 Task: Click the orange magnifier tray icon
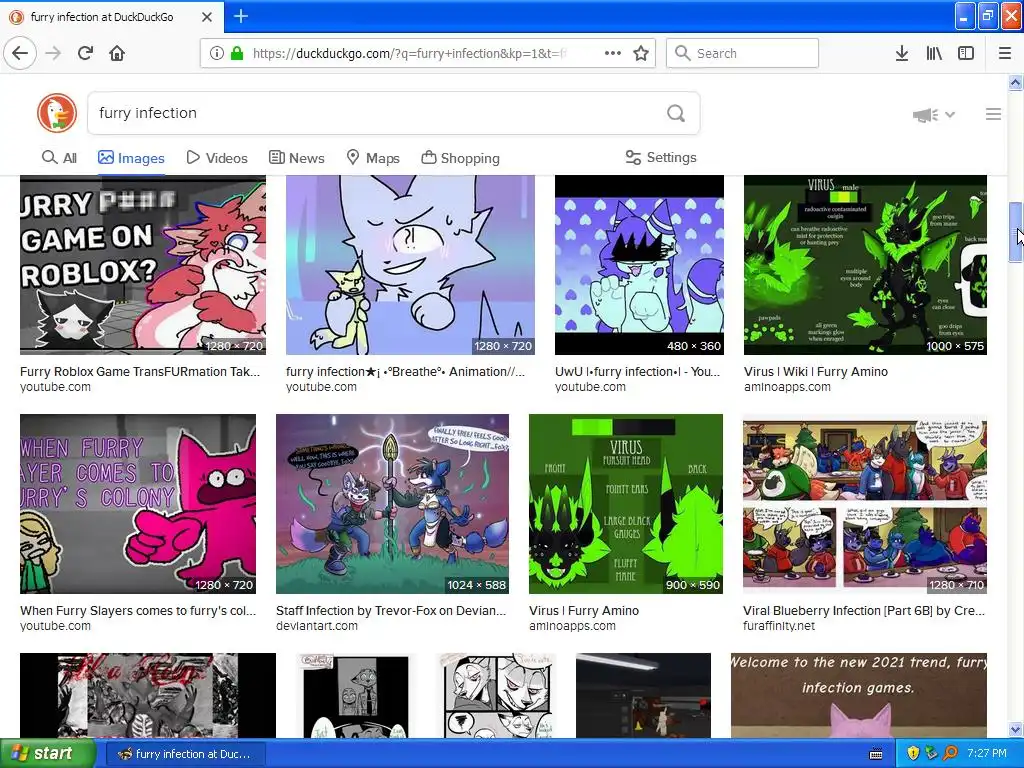coord(950,754)
